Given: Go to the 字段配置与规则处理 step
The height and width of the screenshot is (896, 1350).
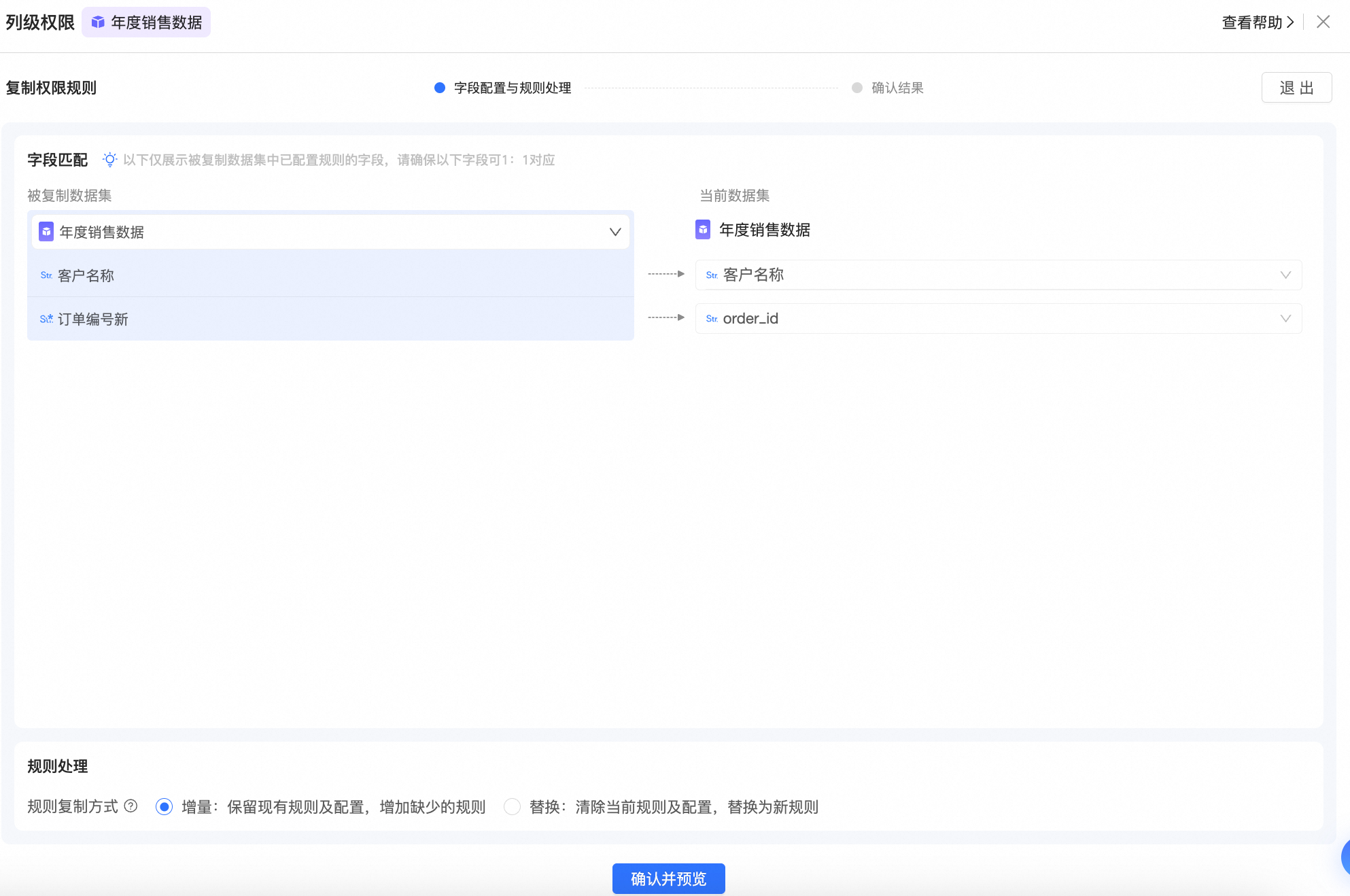Looking at the screenshot, I should [511, 88].
